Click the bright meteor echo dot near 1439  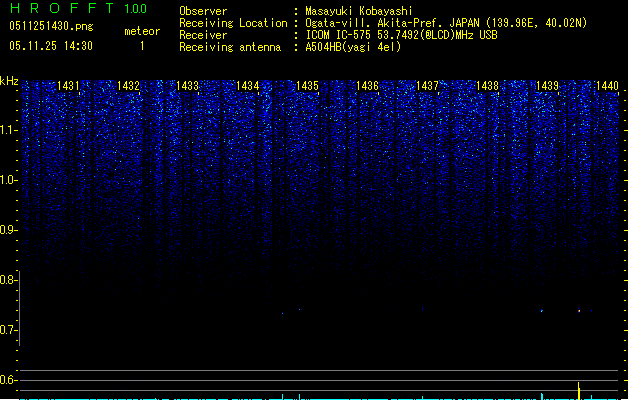pos(579,311)
